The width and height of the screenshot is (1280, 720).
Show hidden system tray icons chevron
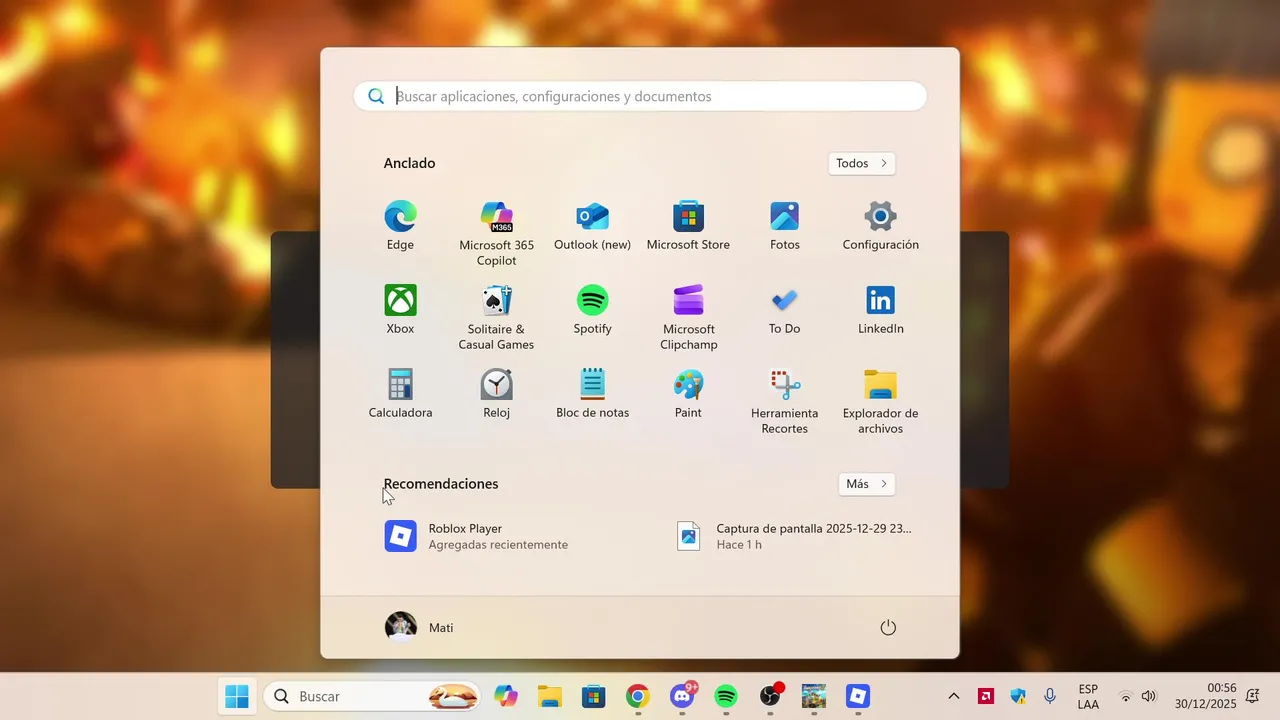click(x=954, y=696)
